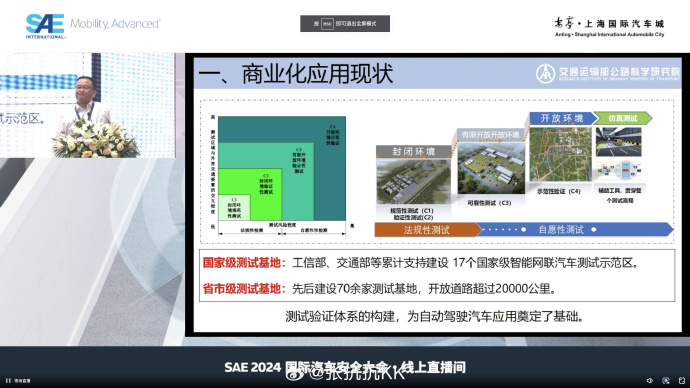The height and width of the screenshot is (388, 690).
Task: Pause the live stream playback
Action: coord(8,381)
